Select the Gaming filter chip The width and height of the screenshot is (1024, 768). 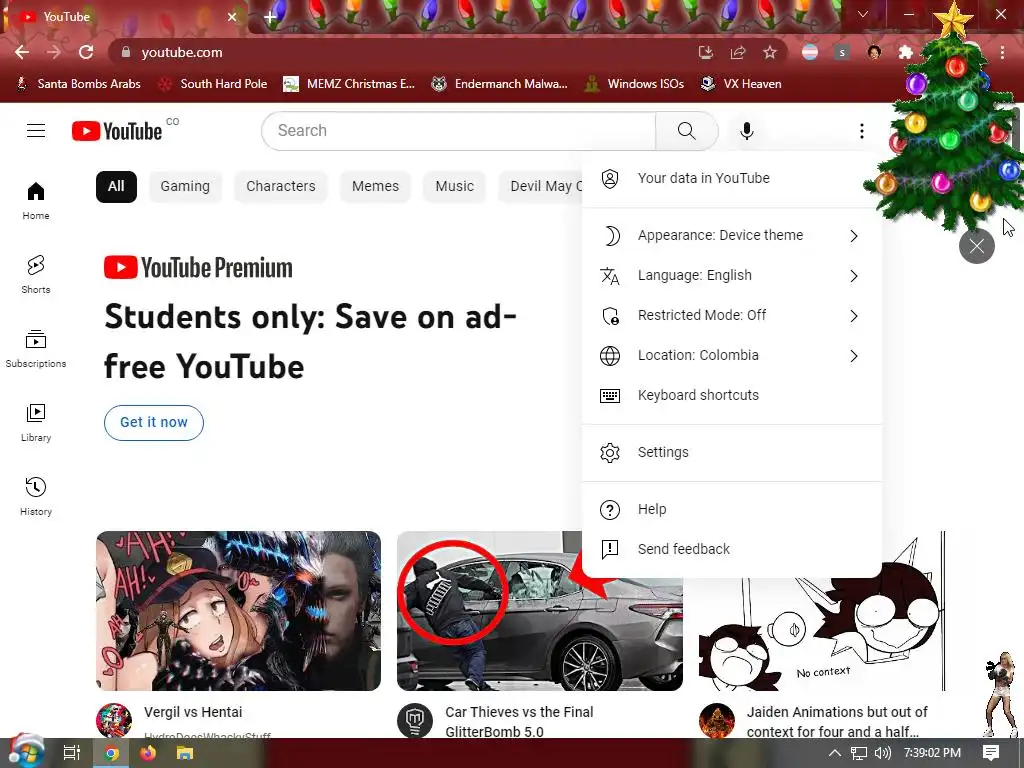[185, 187]
